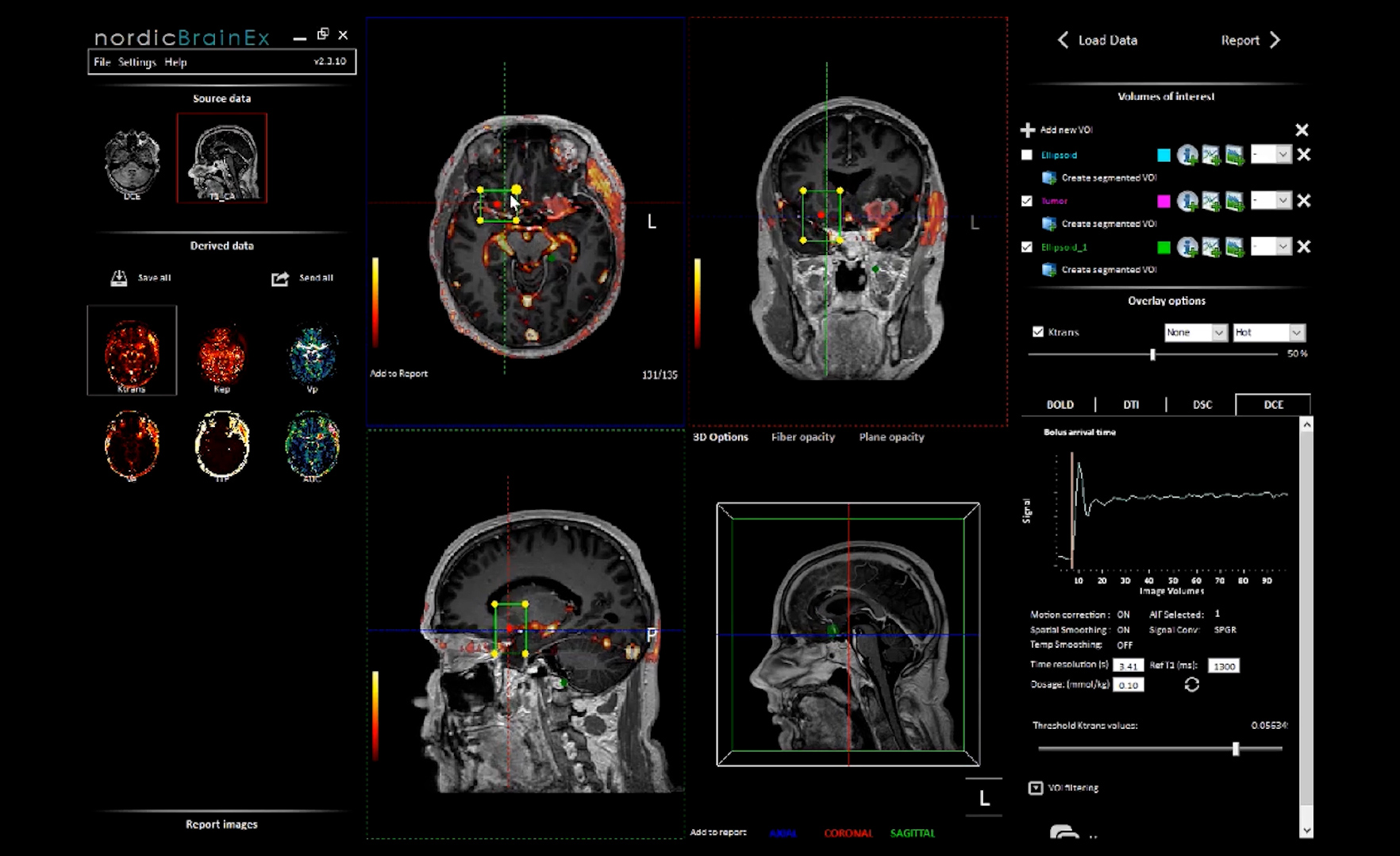
Task: Open the Tumor VOI dropdown
Action: pyautogui.click(x=1271, y=201)
